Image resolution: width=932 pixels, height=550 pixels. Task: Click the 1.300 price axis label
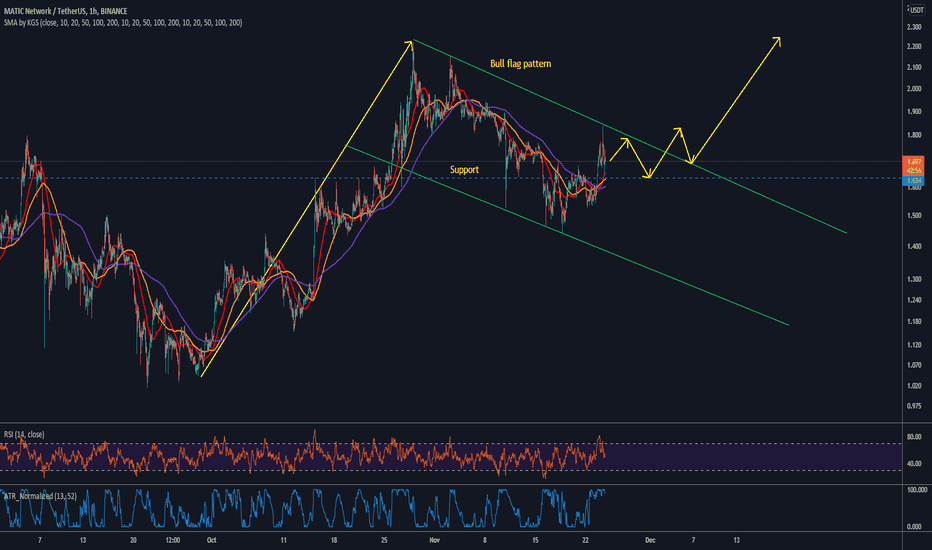tap(914, 279)
